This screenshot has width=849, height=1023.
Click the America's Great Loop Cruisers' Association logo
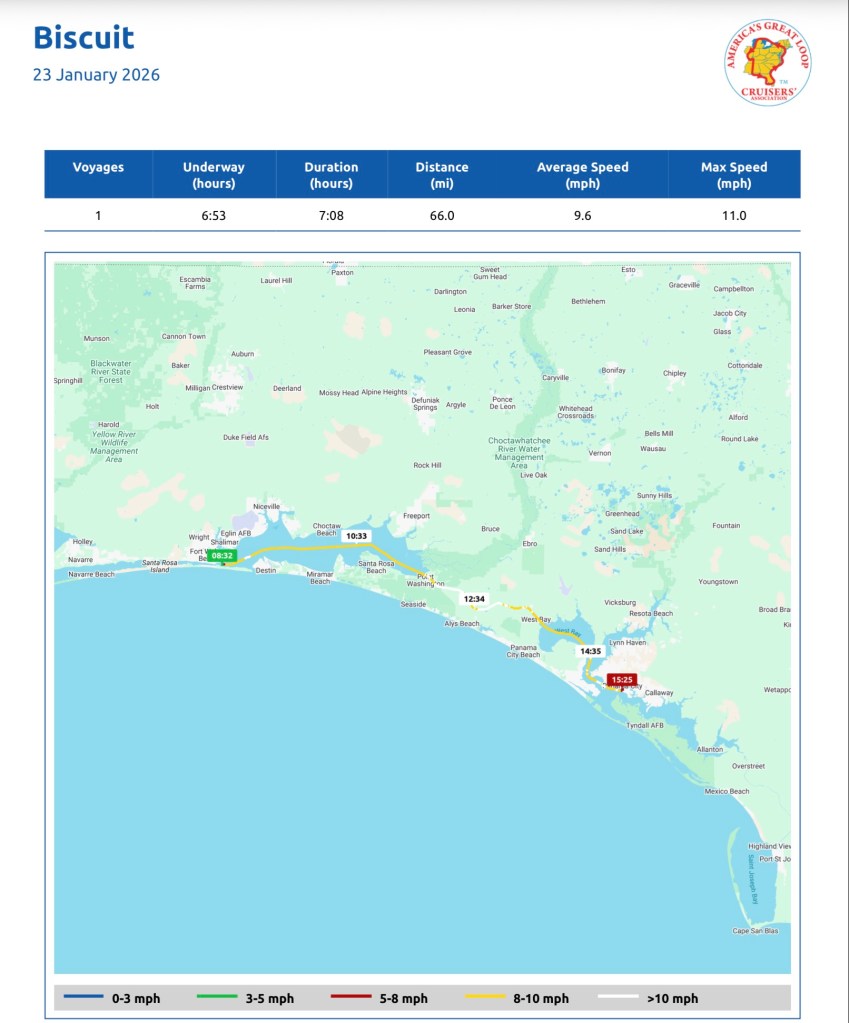767,62
